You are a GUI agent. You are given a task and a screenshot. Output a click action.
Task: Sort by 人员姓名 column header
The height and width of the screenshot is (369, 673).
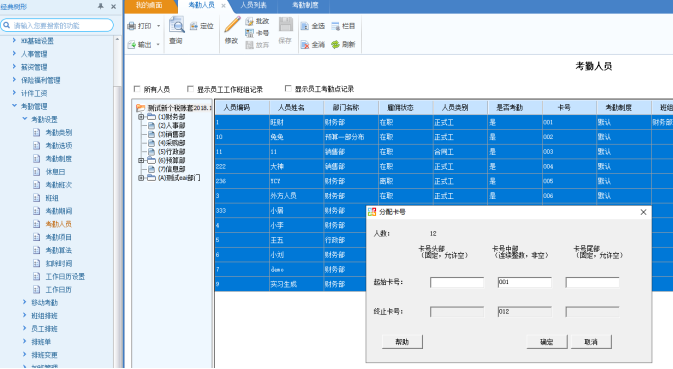point(297,108)
